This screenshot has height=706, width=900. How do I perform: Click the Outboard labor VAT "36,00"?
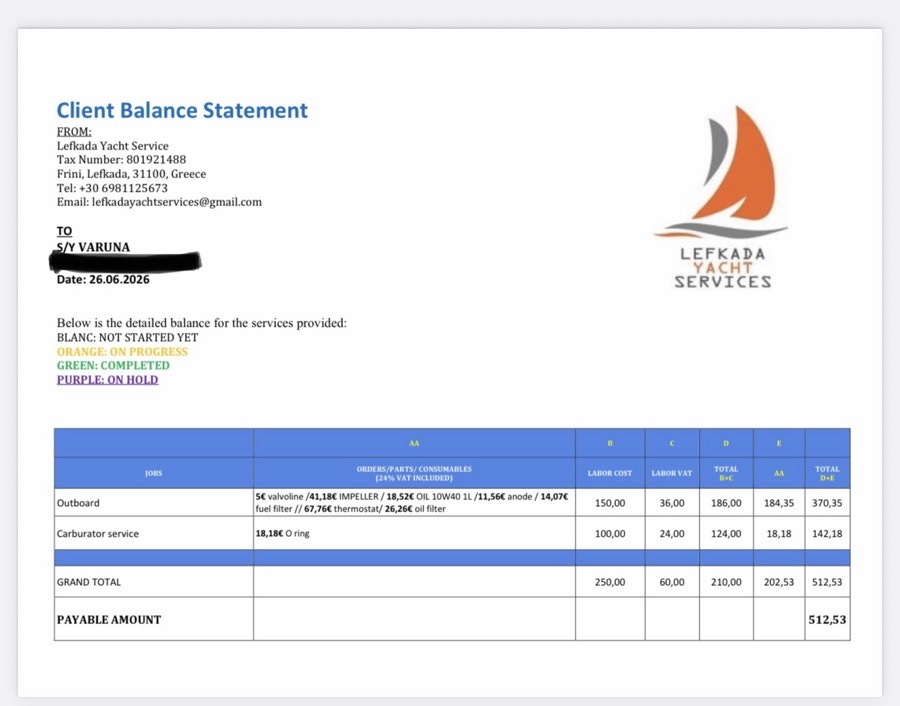672,503
